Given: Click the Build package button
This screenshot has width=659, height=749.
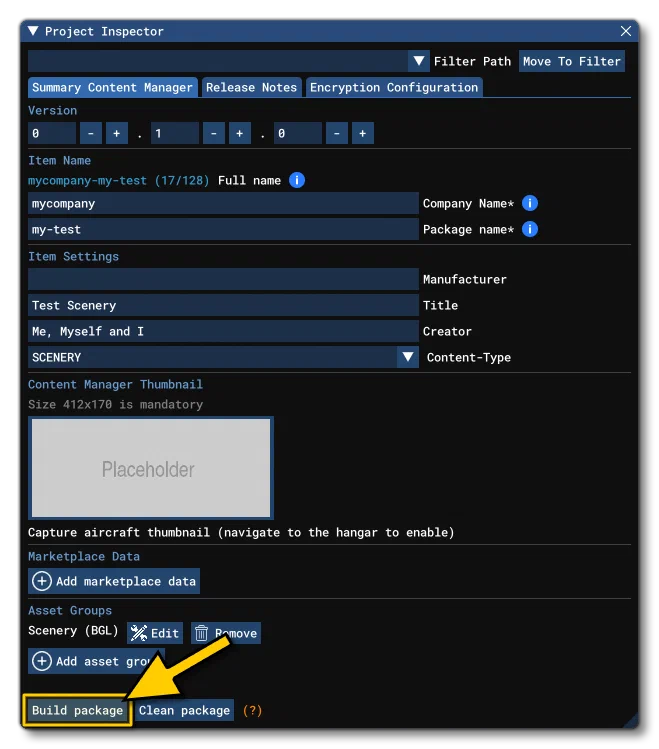Looking at the screenshot, I should (77, 710).
